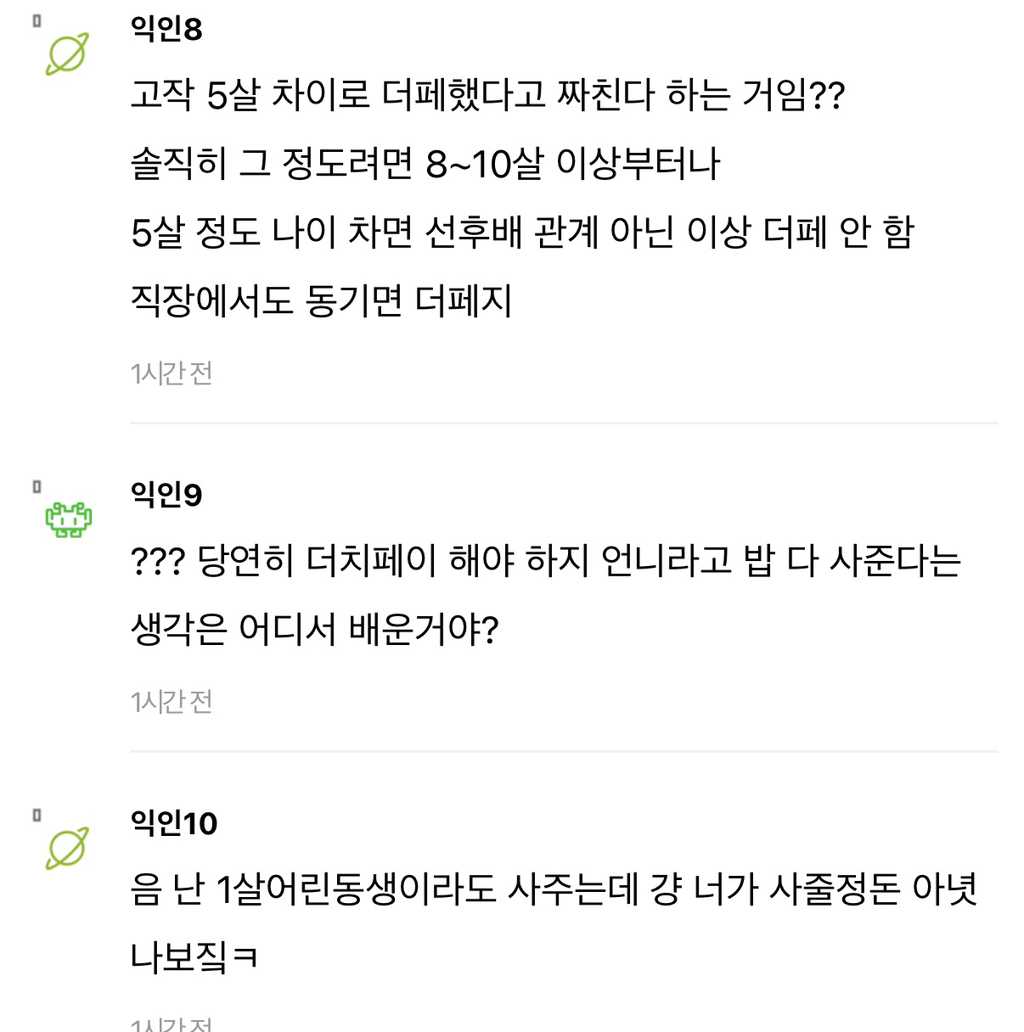The width and height of the screenshot is (1024, 1032).
Task: Open the 익인10 username
Action: 174,823
